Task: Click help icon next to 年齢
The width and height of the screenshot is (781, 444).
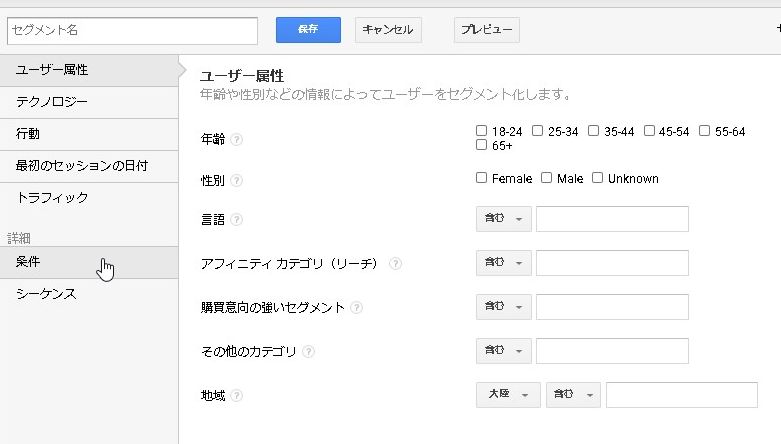Action: pyautogui.click(x=237, y=139)
